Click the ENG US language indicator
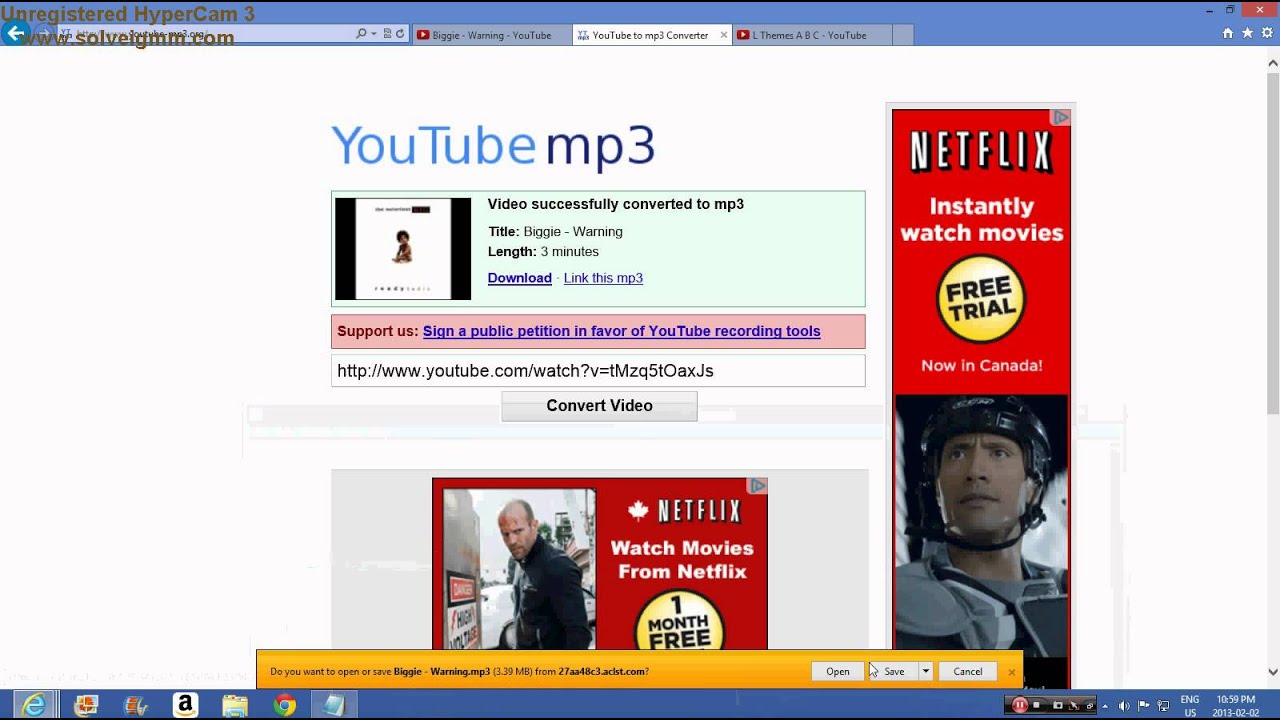Screen dimensions: 1280x720 coord(1190,706)
